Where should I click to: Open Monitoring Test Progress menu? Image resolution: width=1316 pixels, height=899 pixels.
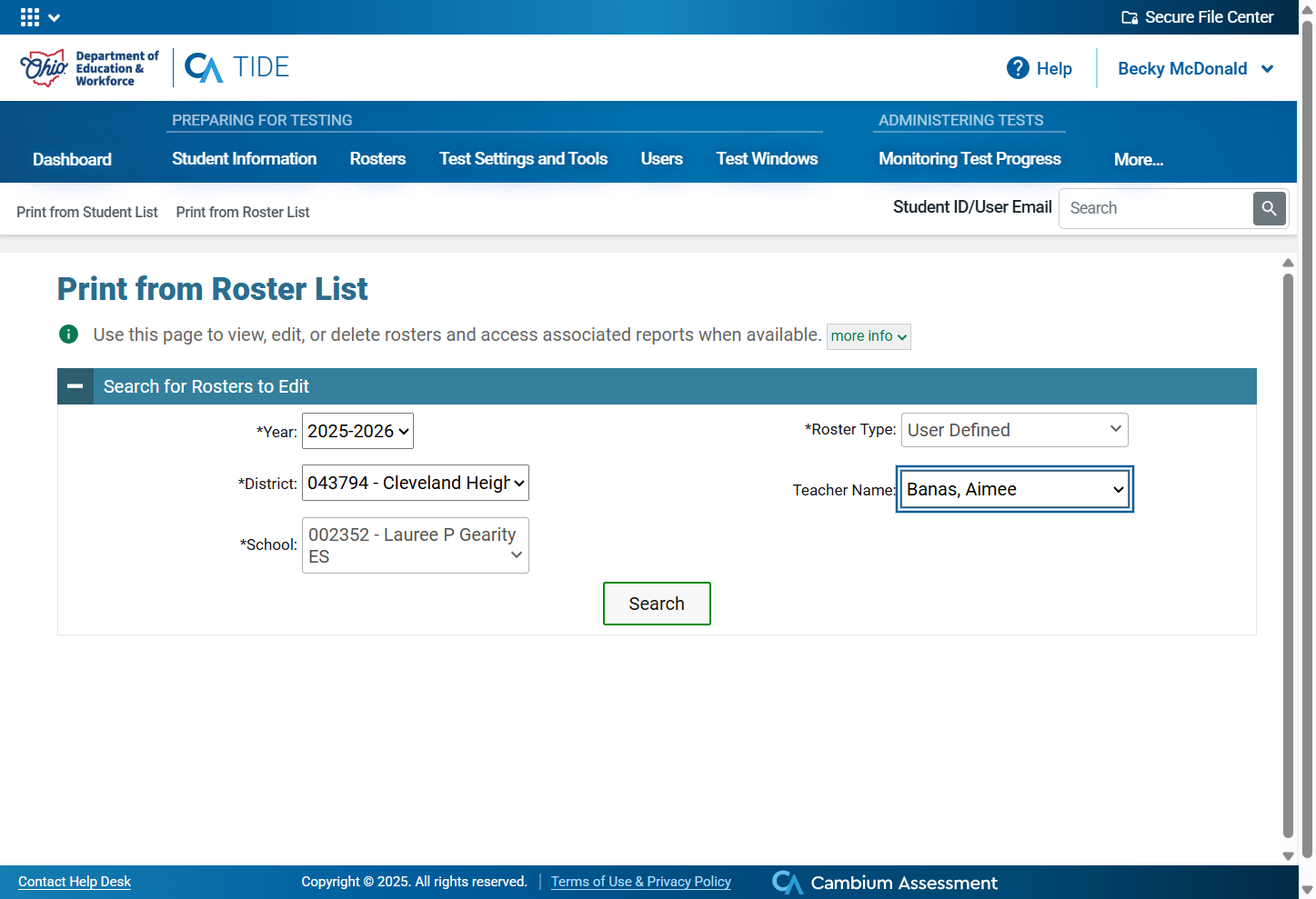pyautogui.click(x=969, y=159)
